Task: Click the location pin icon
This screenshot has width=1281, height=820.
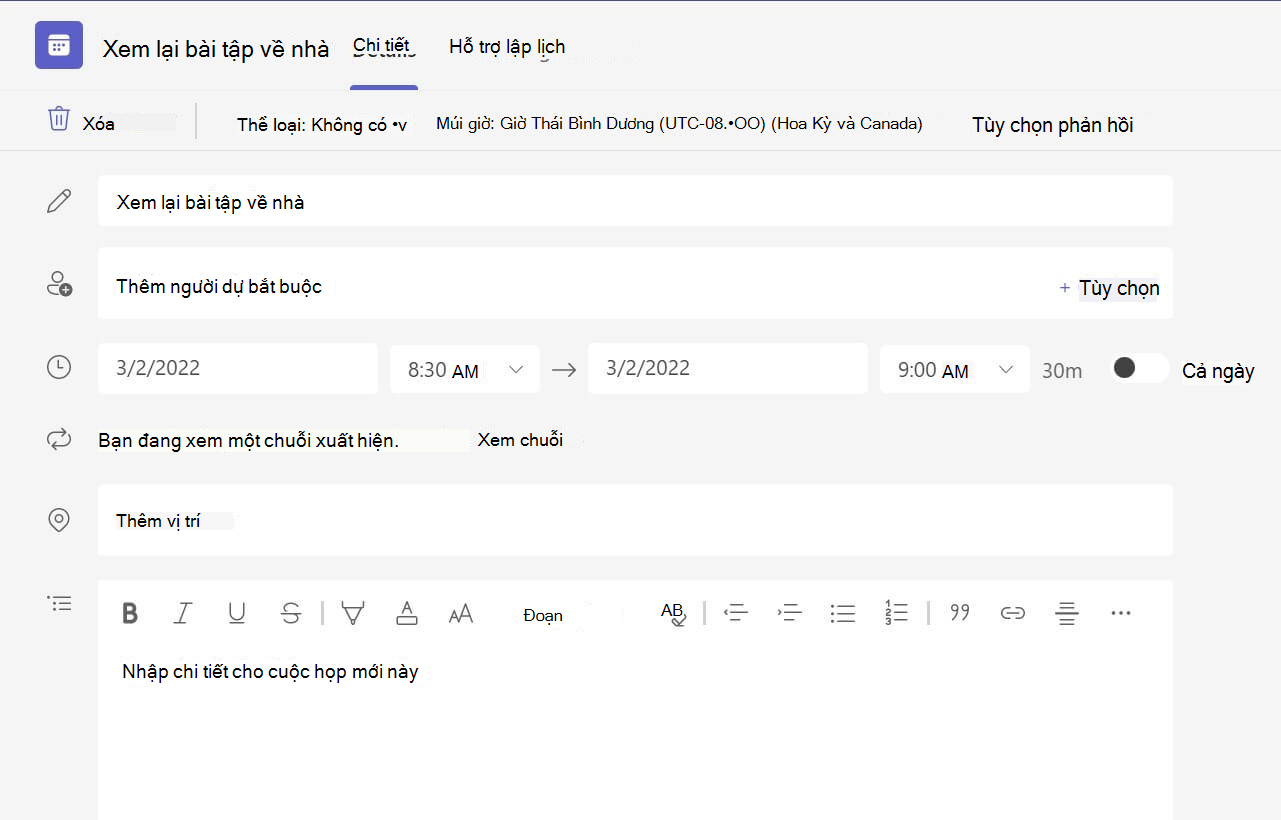Action: (59, 520)
